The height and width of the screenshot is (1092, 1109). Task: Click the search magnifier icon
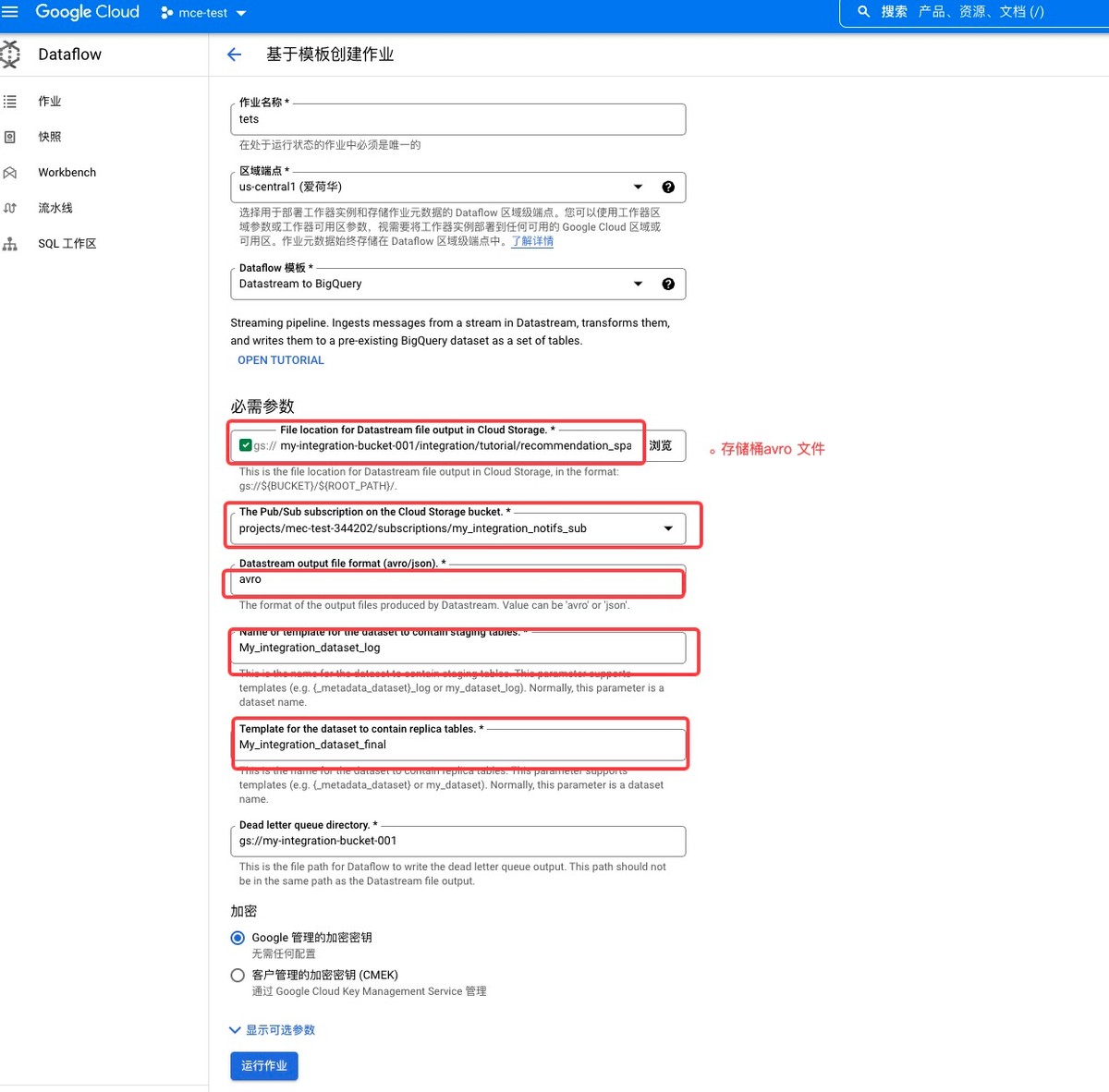pos(863,12)
